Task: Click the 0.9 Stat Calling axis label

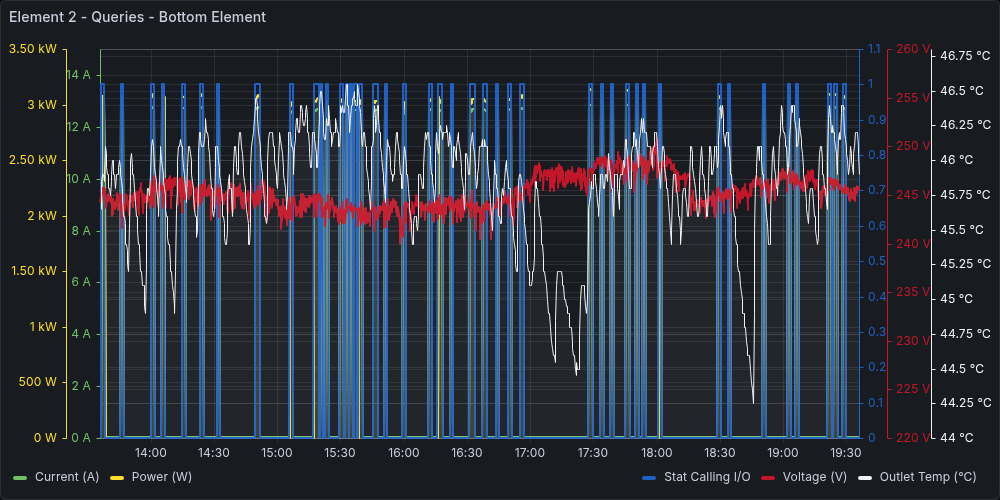Action: (875, 119)
